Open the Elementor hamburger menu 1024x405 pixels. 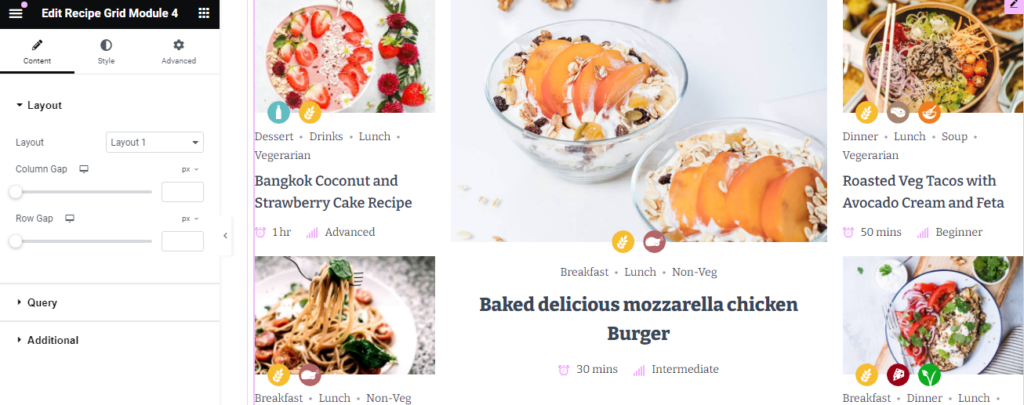16,14
